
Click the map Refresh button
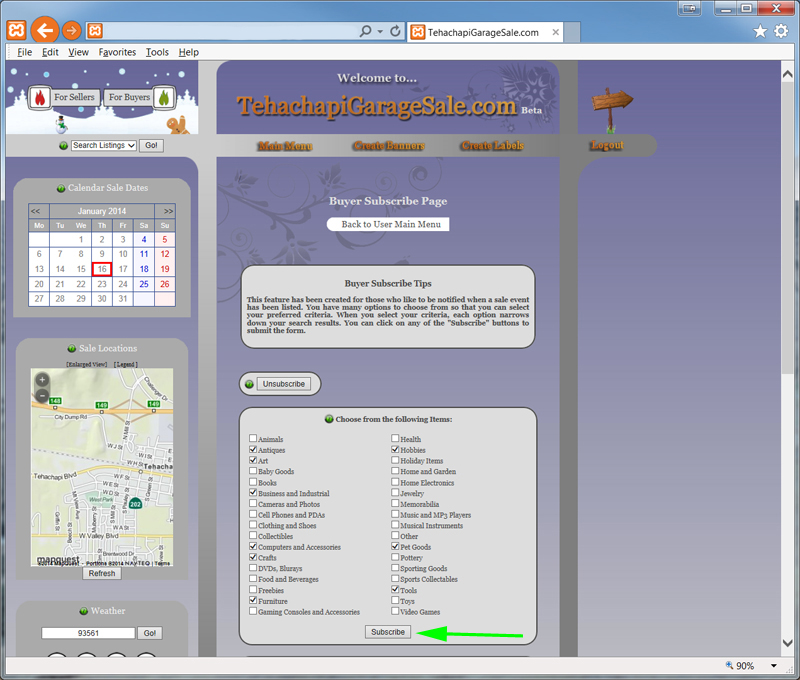(x=102, y=574)
